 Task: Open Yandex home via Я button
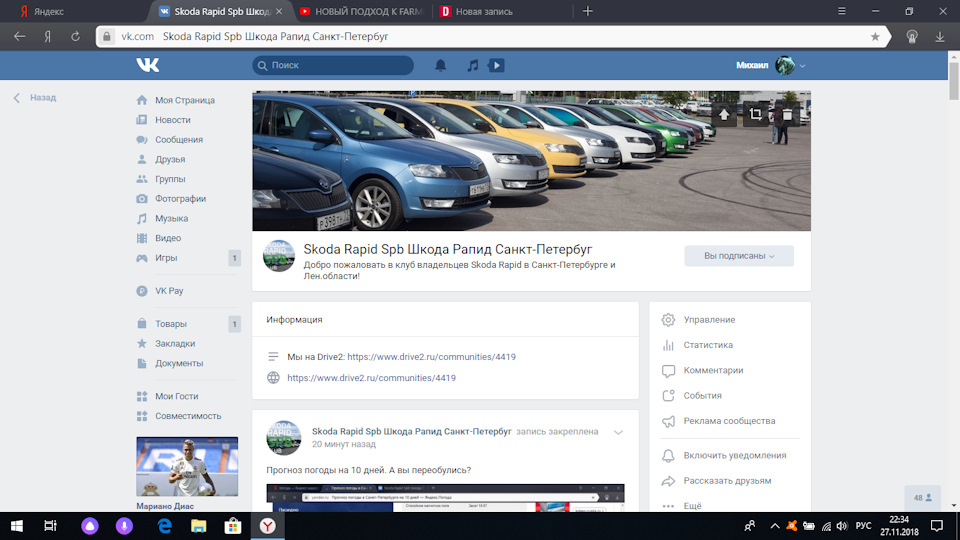click(47, 37)
